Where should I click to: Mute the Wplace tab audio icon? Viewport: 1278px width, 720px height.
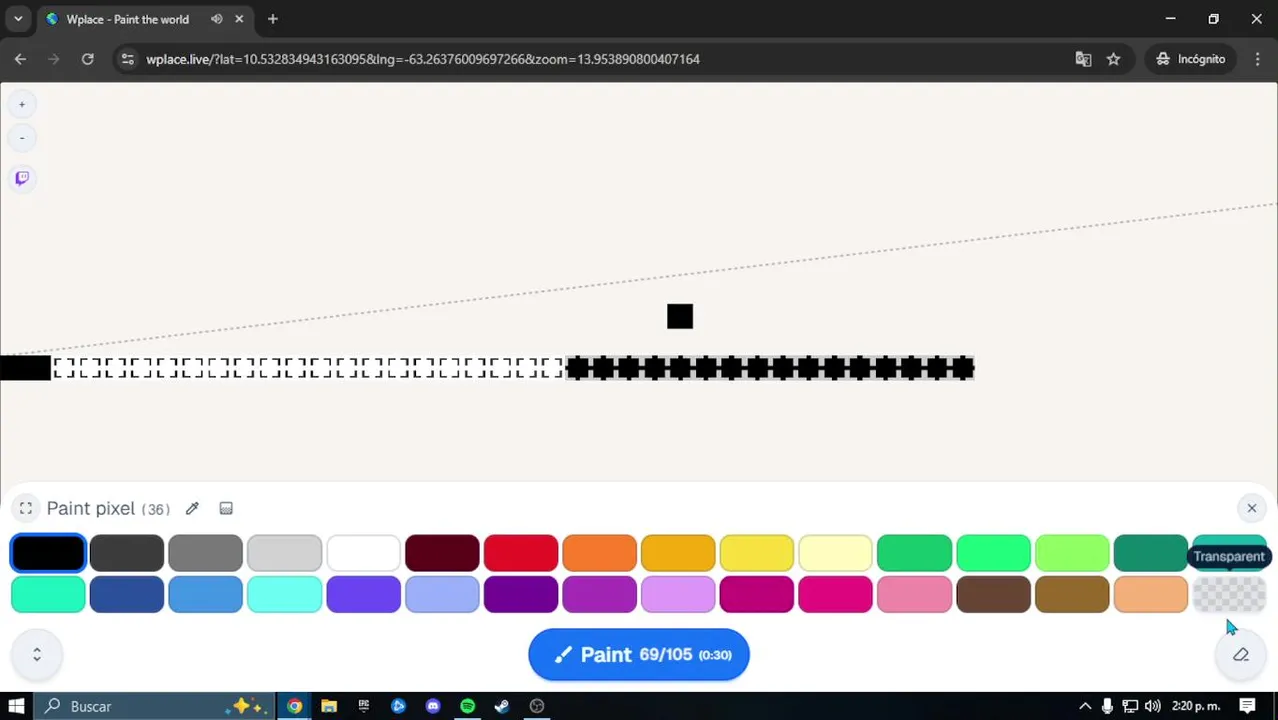pos(216,19)
